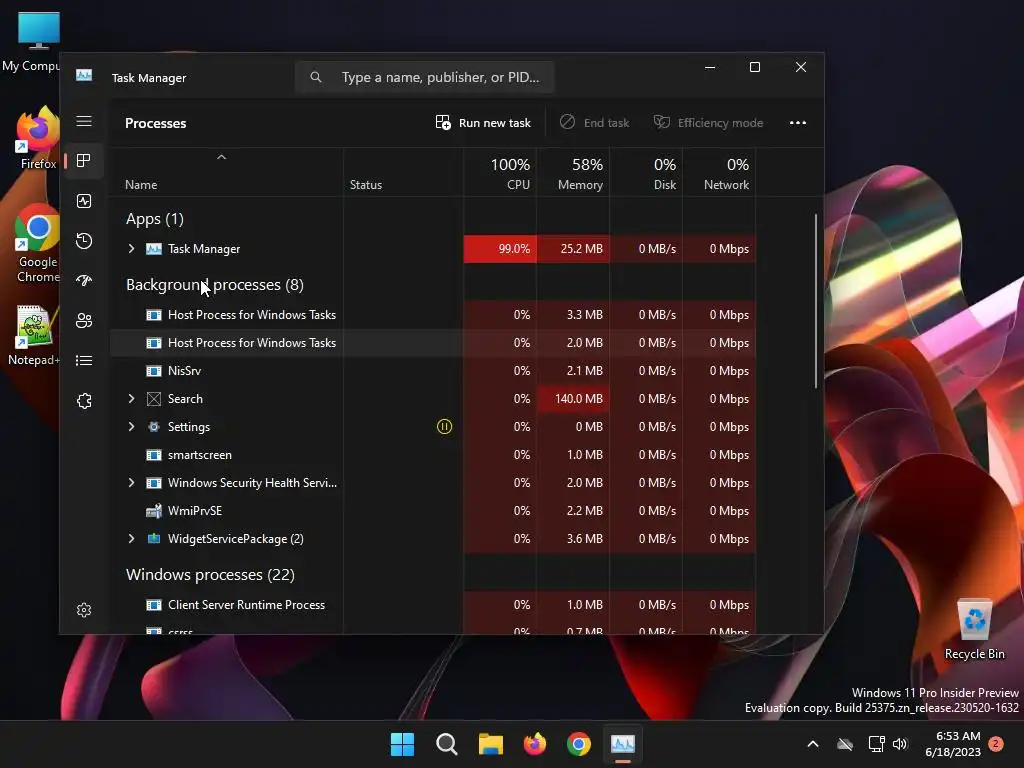Click the network icon in system tray
1024x768 pixels.
(876, 744)
